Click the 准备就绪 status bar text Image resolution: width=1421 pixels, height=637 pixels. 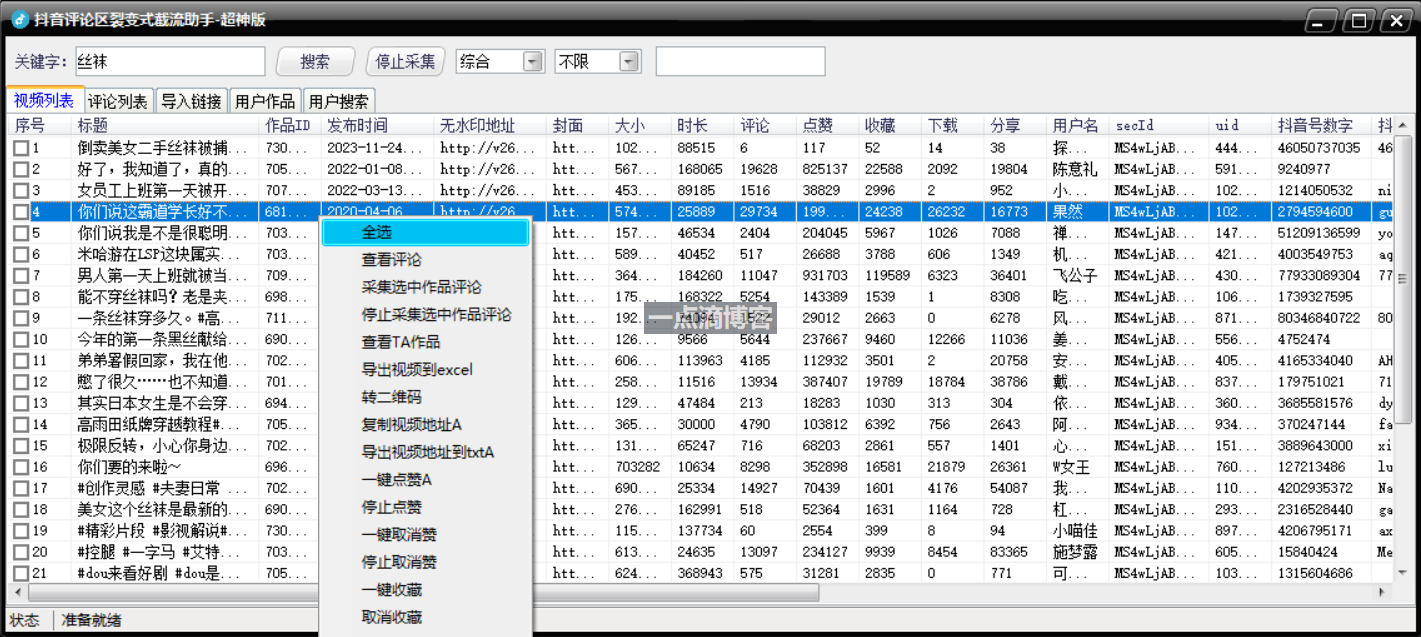click(92, 620)
